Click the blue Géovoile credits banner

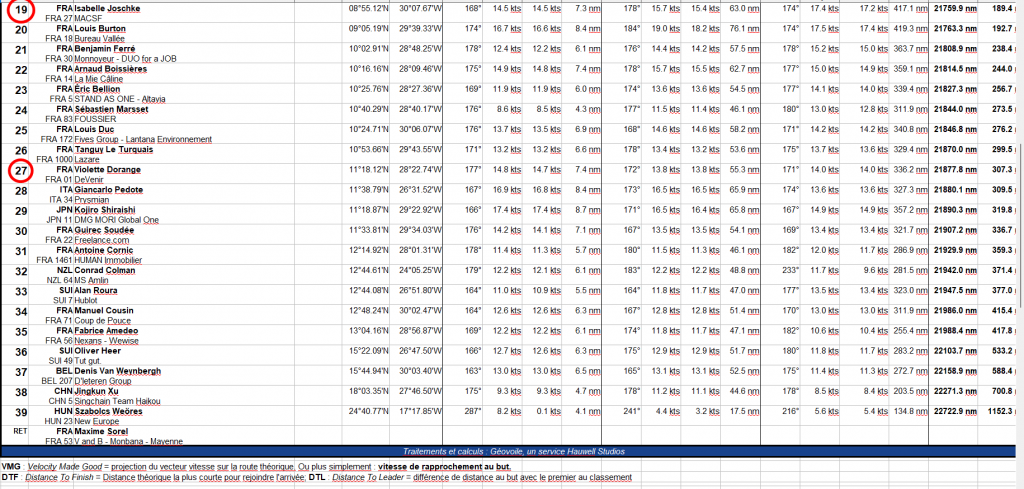tap(512, 451)
